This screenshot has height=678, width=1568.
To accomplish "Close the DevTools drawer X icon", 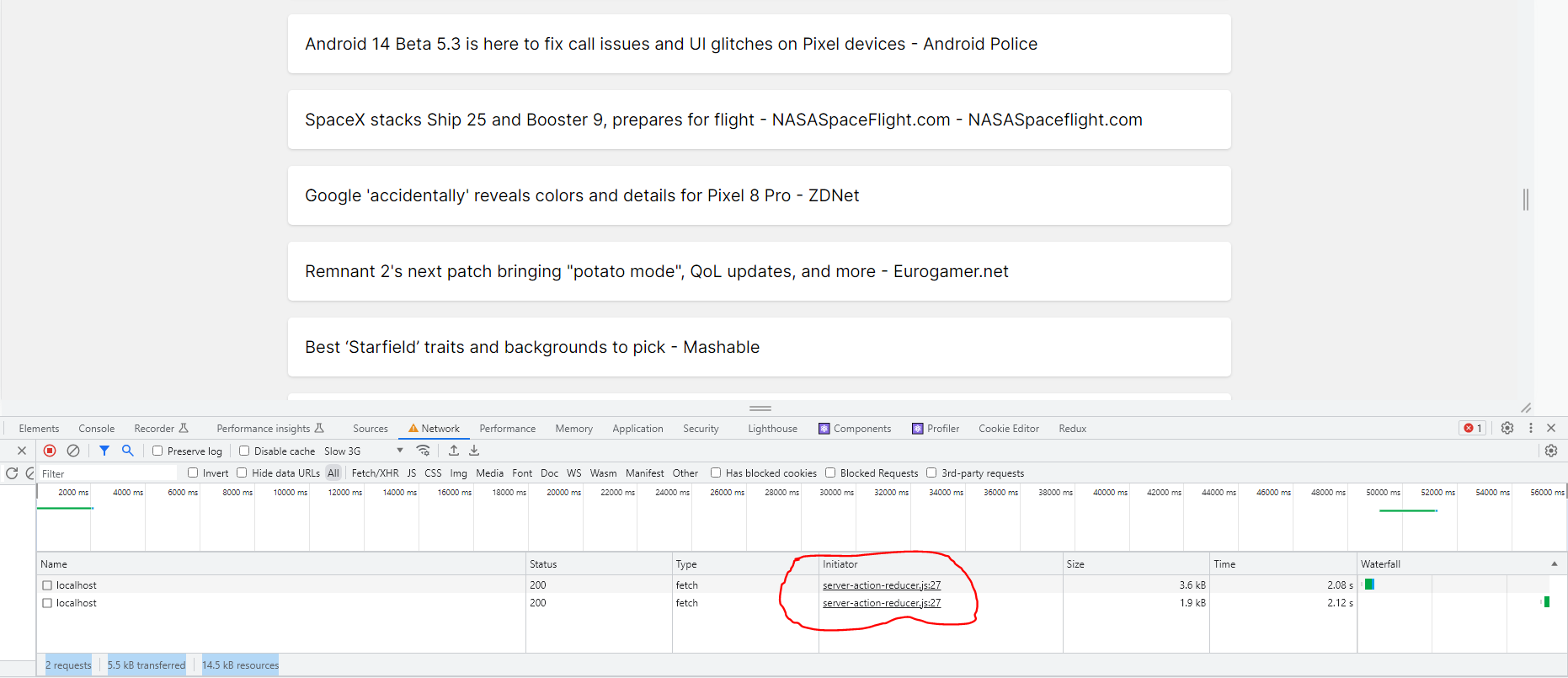I will [22, 451].
